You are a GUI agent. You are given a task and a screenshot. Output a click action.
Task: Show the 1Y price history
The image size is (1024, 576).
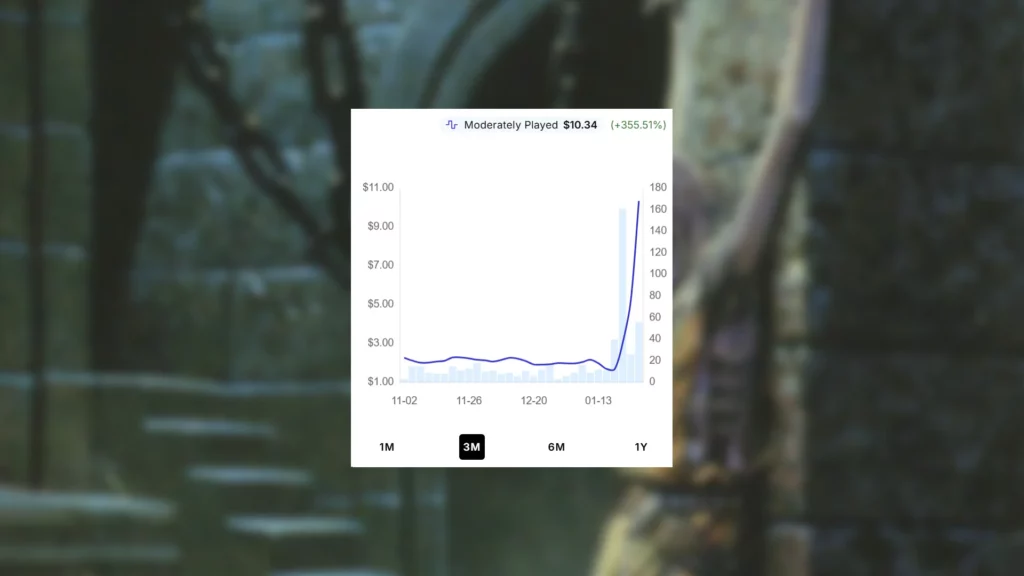click(641, 447)
